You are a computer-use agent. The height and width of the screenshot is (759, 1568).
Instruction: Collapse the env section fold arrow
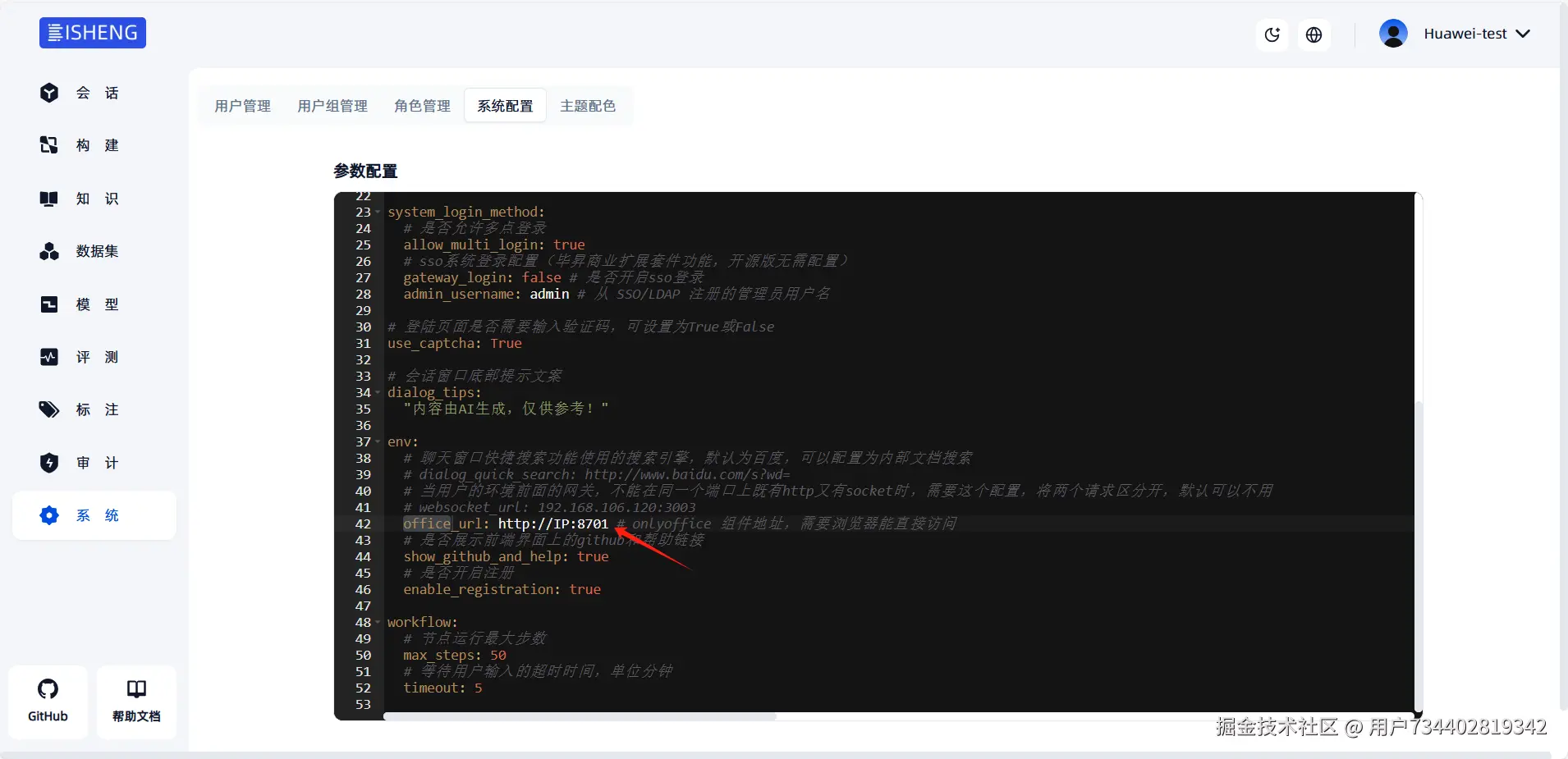378,442
